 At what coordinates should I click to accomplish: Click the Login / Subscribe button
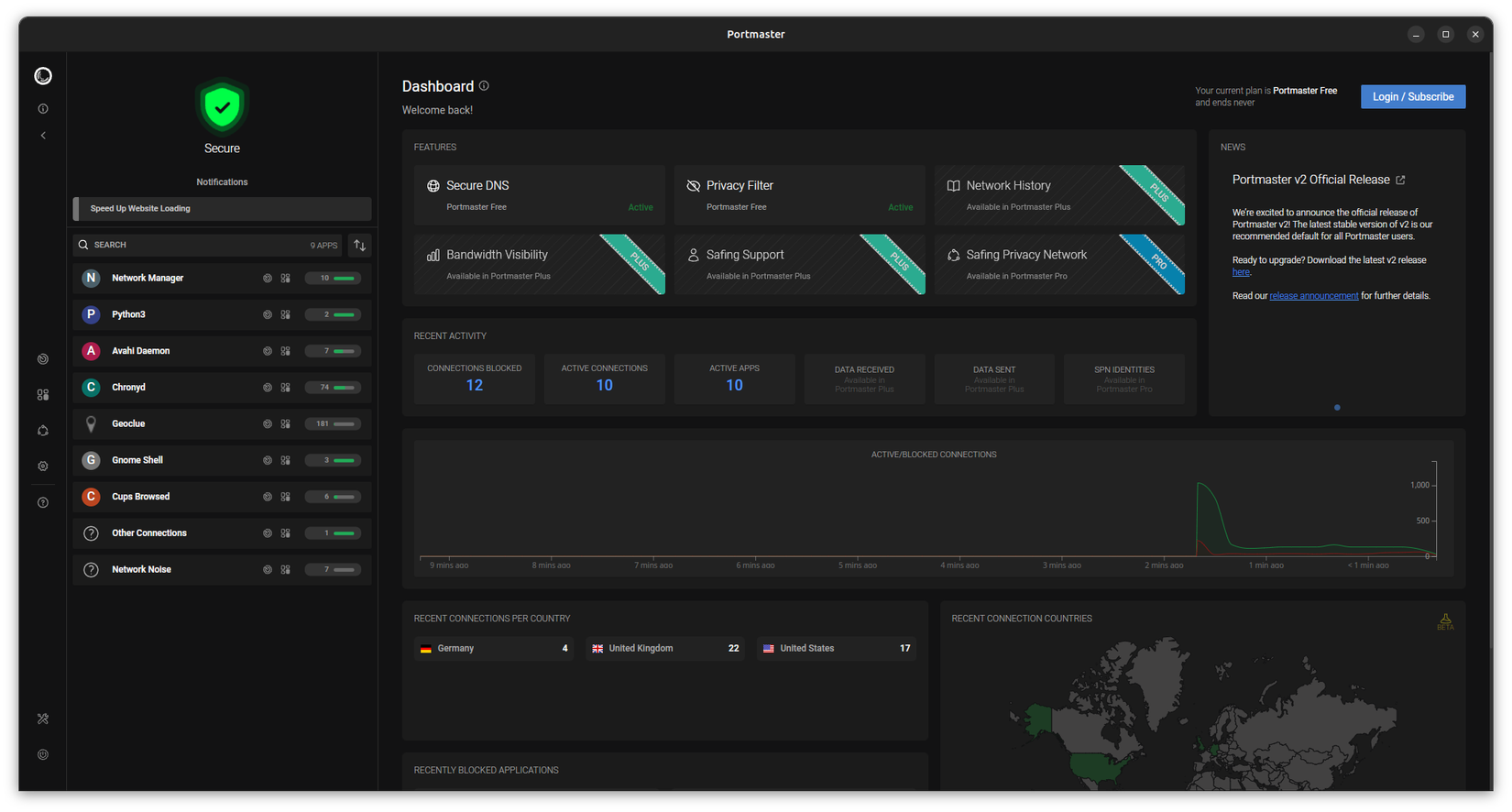coord(1412,97)
